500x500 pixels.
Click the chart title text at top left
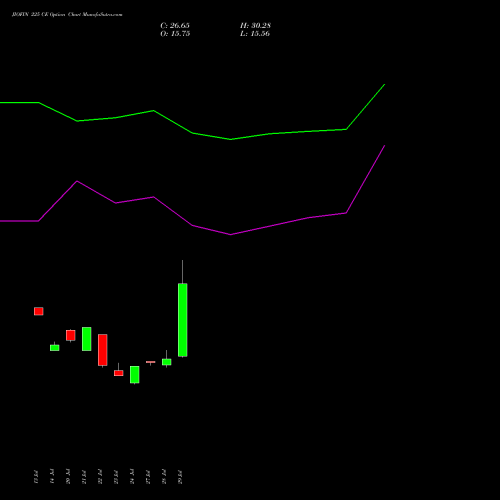67,15
